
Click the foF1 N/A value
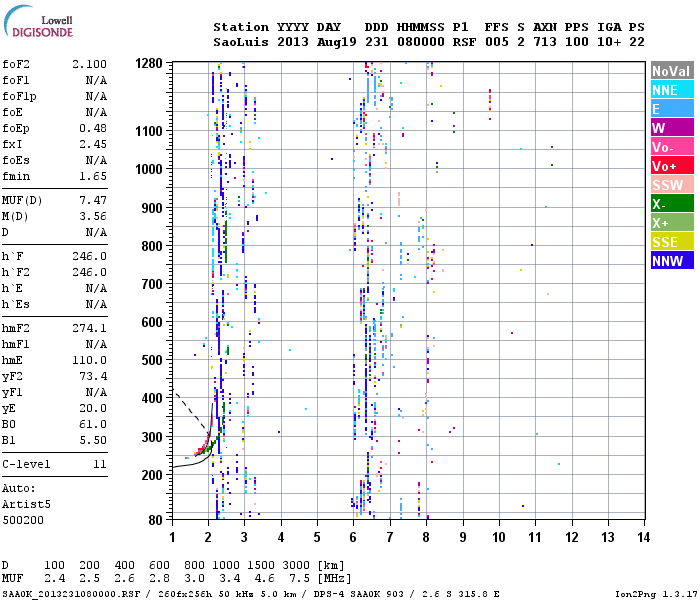[x=96, y=80]
